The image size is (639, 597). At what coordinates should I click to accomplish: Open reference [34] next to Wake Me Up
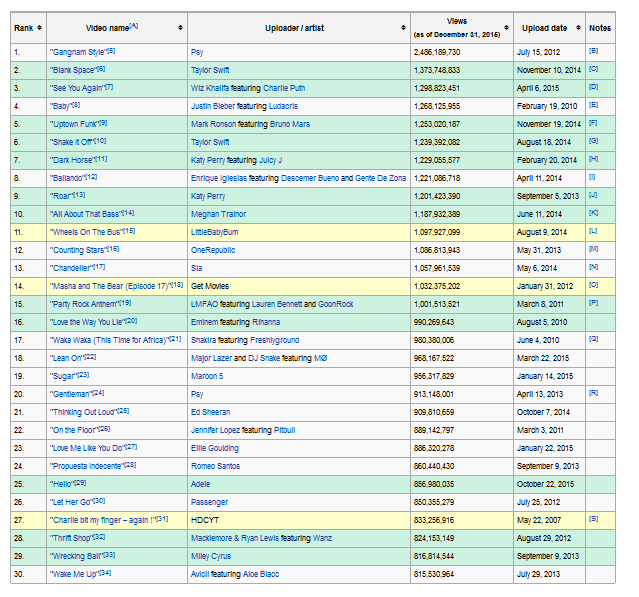tap(105, 573)
